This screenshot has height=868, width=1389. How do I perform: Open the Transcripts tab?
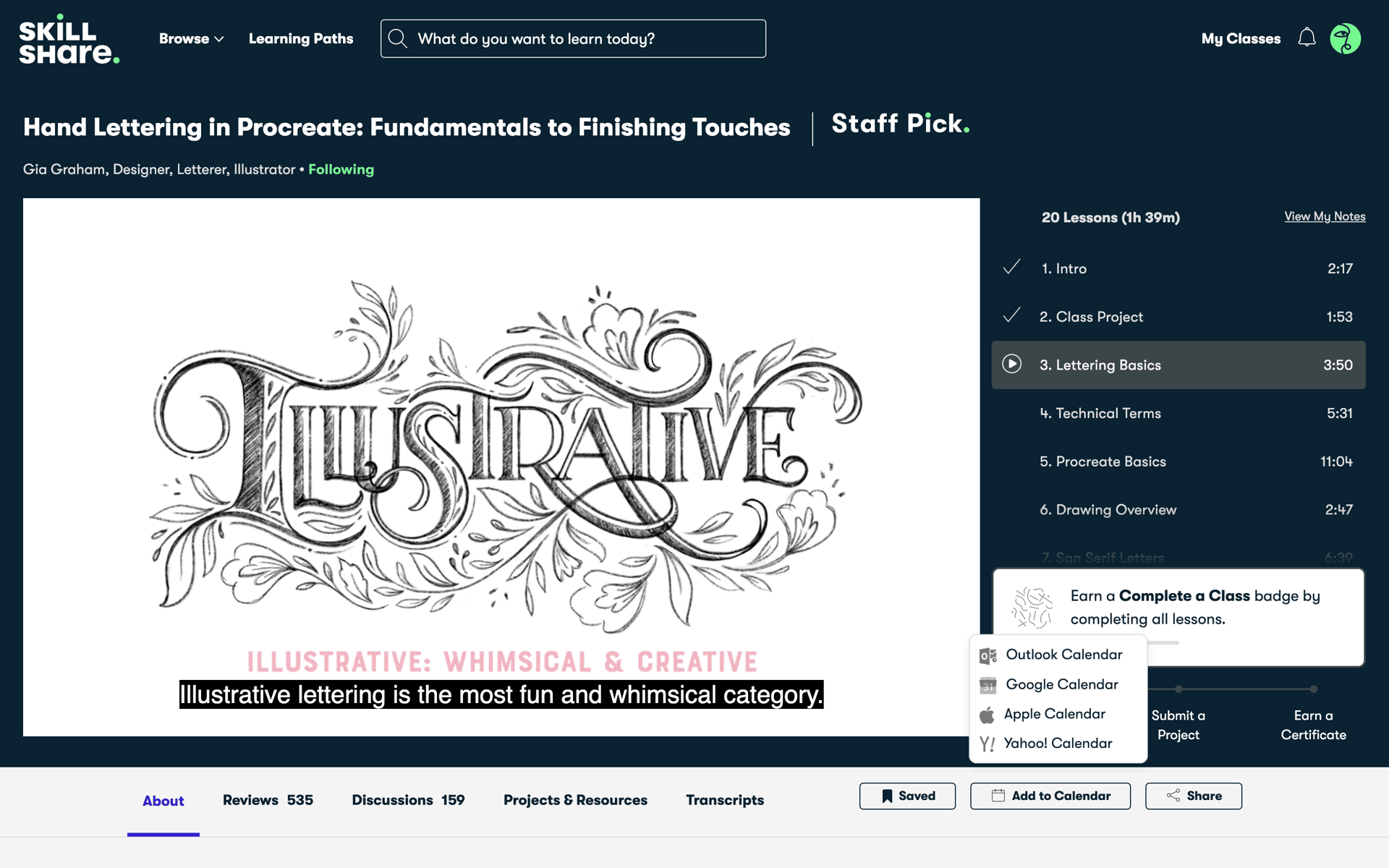tap(725, 800)
